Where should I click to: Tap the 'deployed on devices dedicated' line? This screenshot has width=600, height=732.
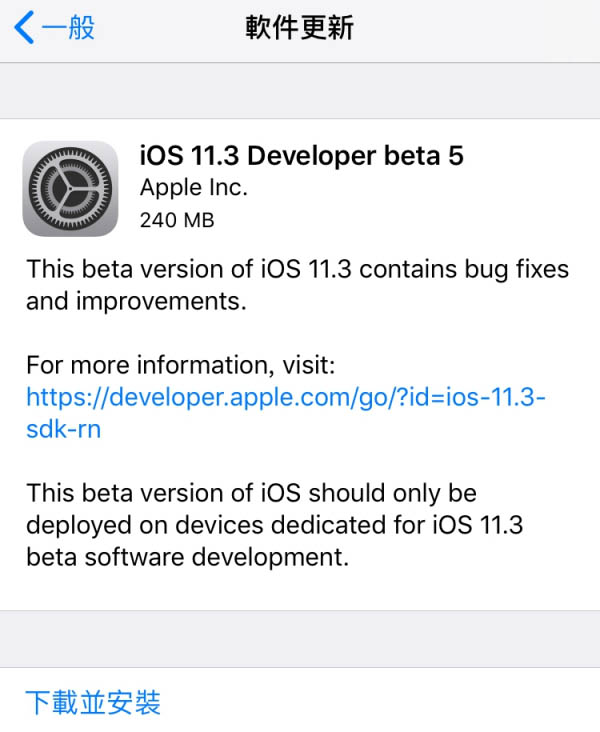tap(272, 525)
